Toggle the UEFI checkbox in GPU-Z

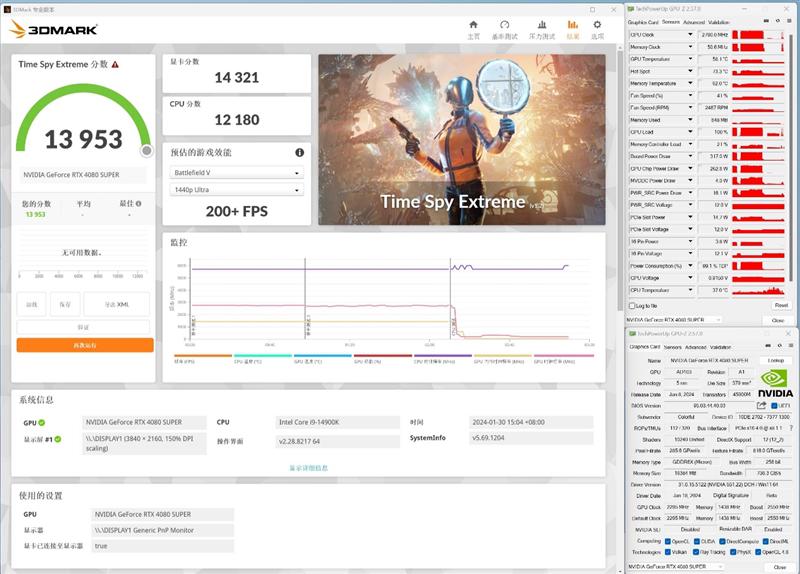774,406
